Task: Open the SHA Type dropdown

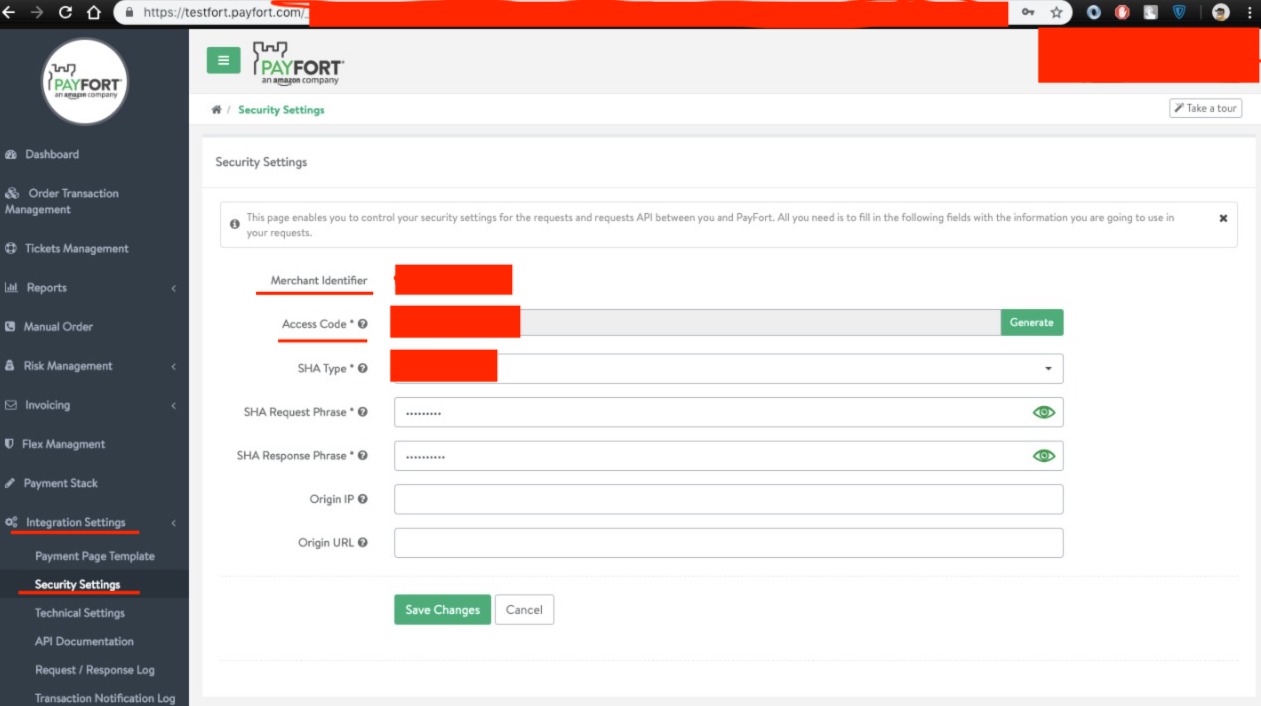Action: click(x=729, y=368)
